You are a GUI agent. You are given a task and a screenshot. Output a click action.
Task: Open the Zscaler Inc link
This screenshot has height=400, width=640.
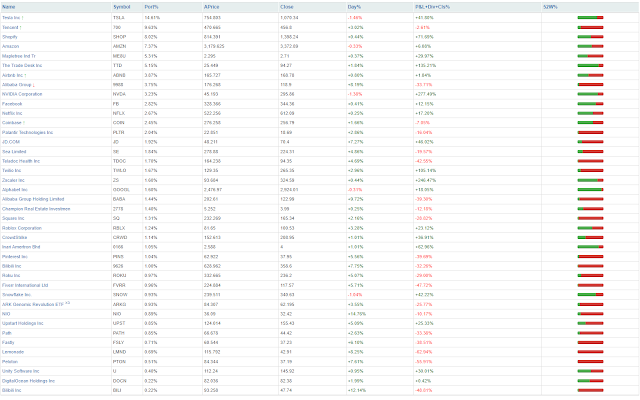(x=13, y=180)
